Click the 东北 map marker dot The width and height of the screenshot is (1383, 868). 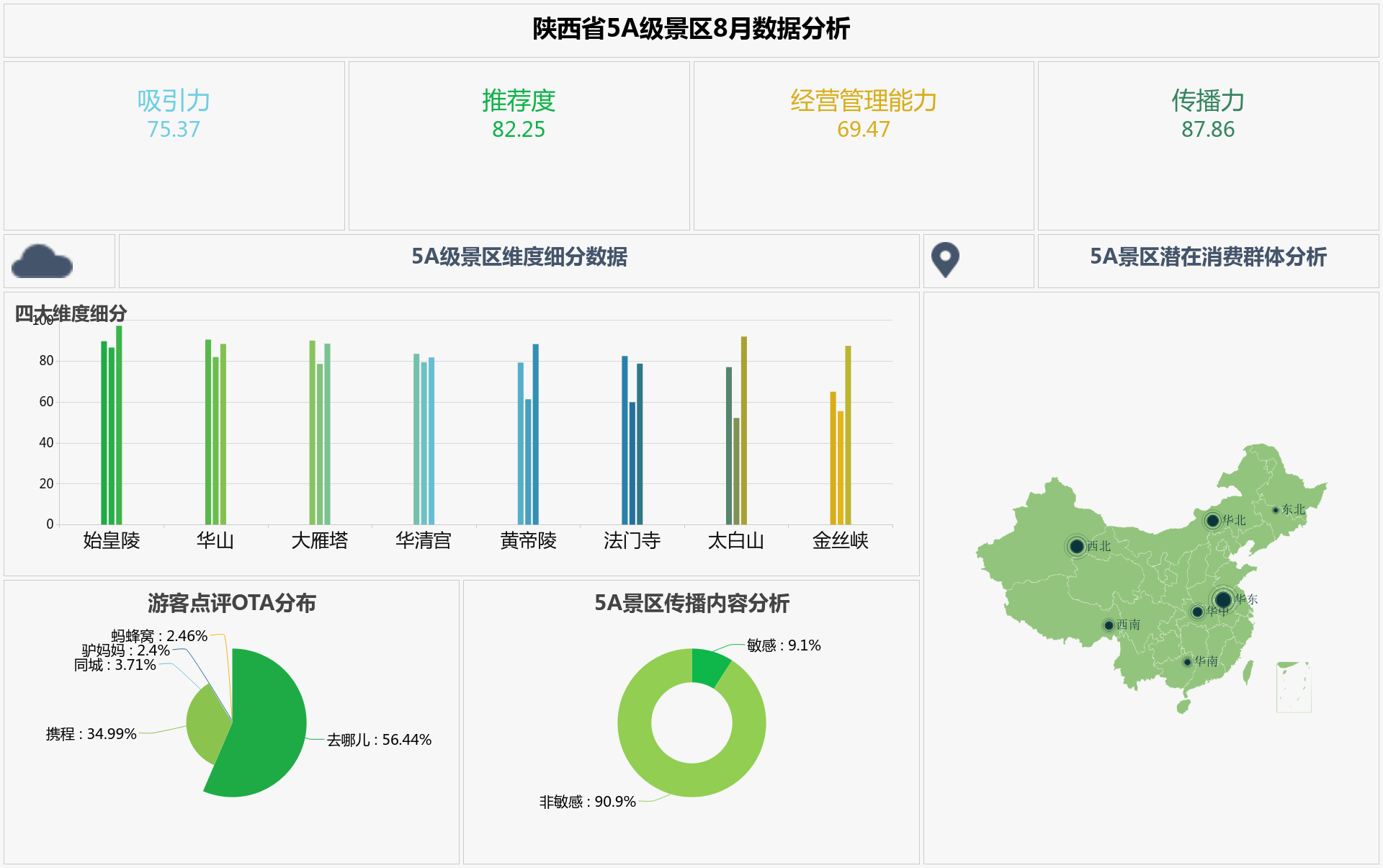[x=1276, y=510]
